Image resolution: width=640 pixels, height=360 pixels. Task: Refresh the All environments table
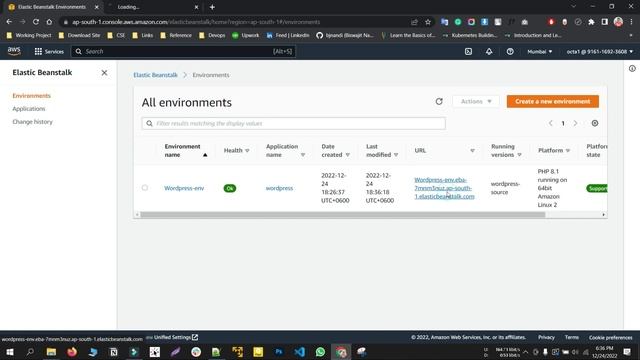click(x=439, y=101)
